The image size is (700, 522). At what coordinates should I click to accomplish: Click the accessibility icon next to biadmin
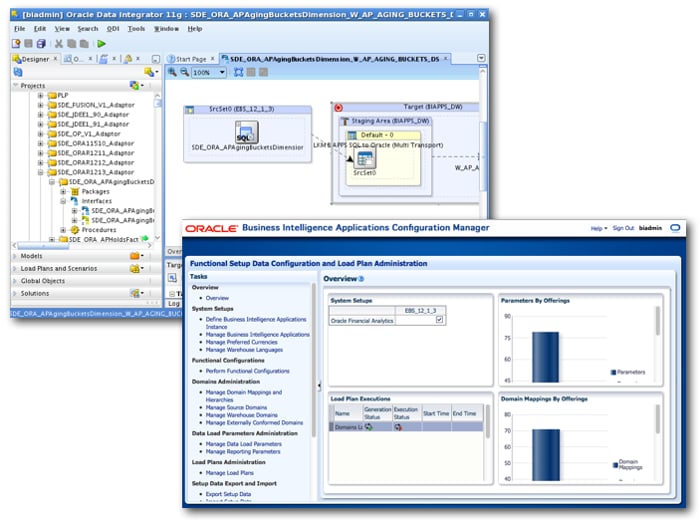click(675, 228)
